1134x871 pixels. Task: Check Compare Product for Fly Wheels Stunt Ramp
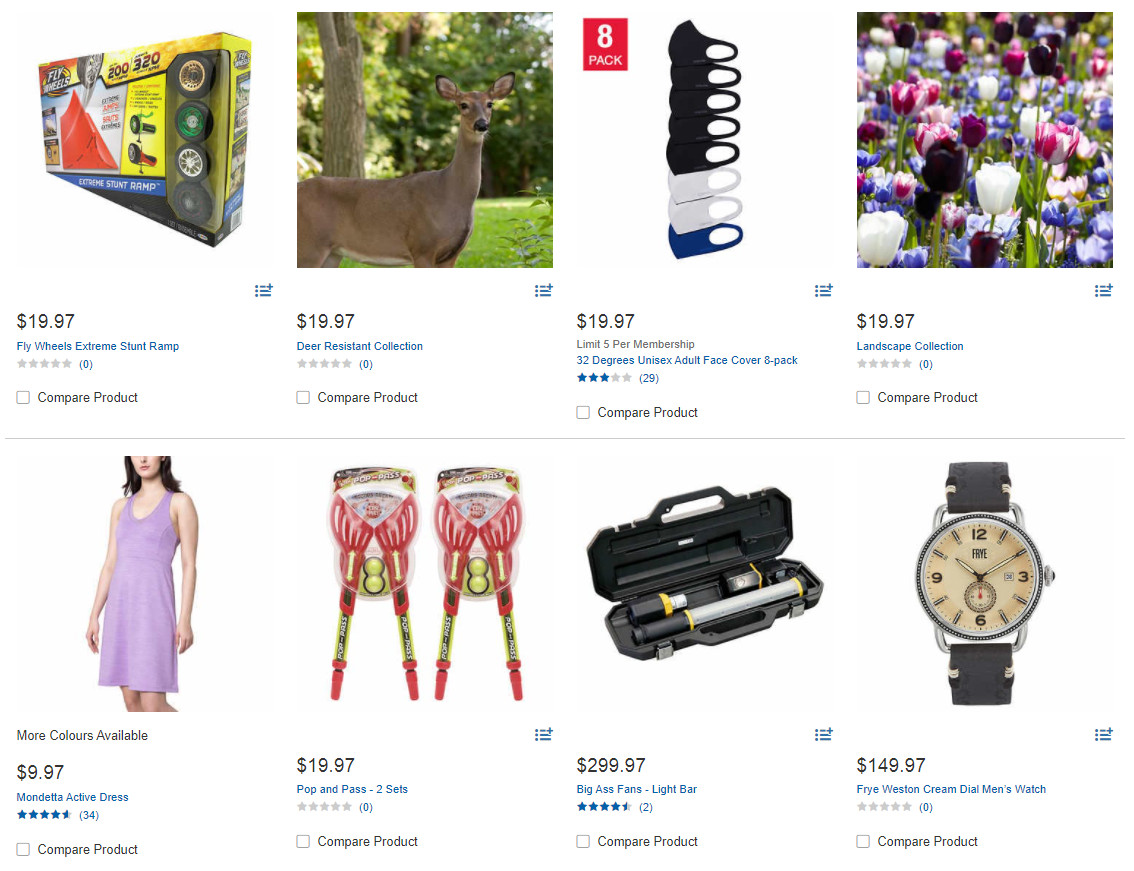point(23,397)
